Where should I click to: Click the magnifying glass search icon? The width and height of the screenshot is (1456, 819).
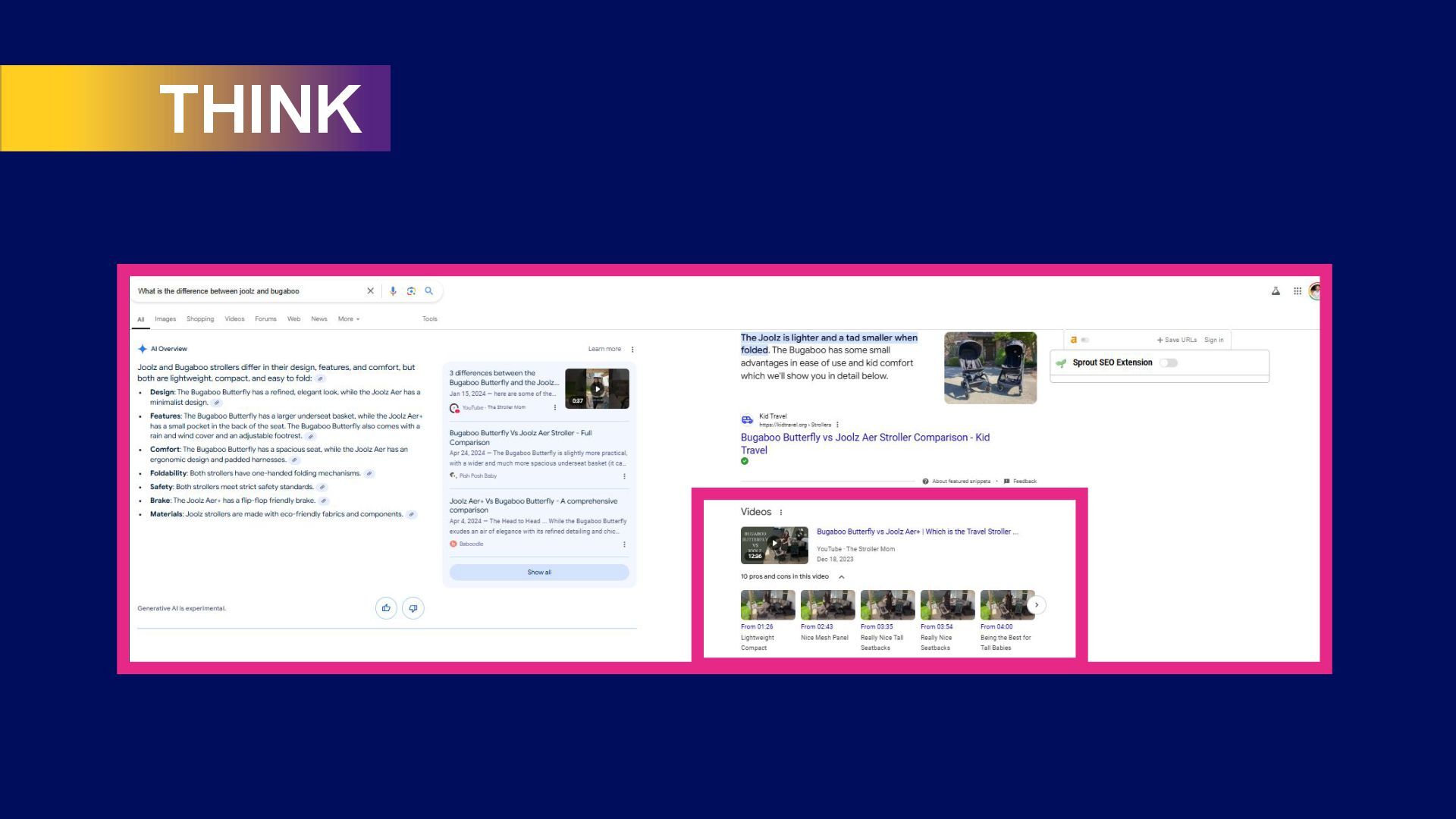pyautogui.click(x=429, y=291)
